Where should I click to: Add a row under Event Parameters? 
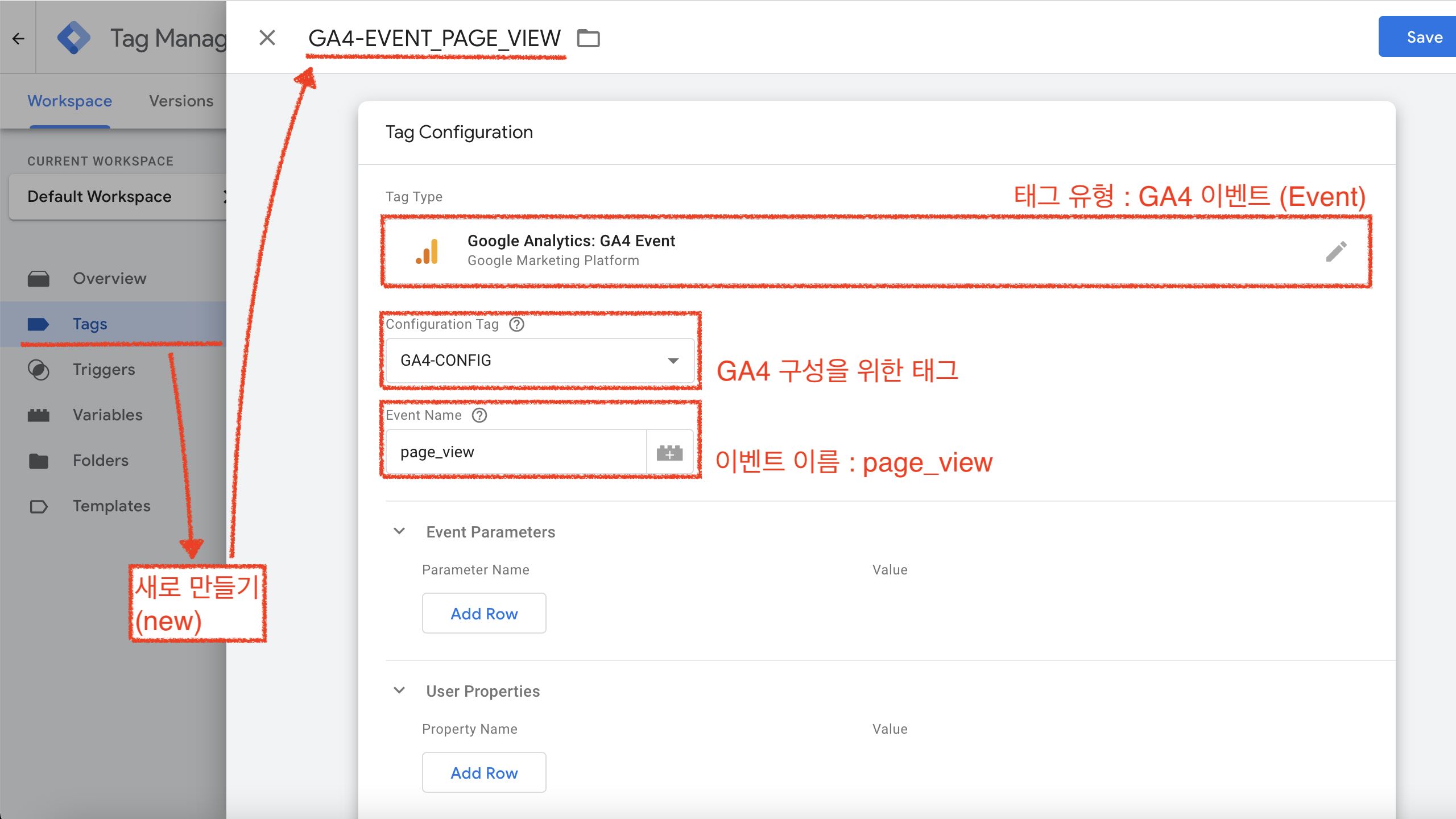pos(484,613)
